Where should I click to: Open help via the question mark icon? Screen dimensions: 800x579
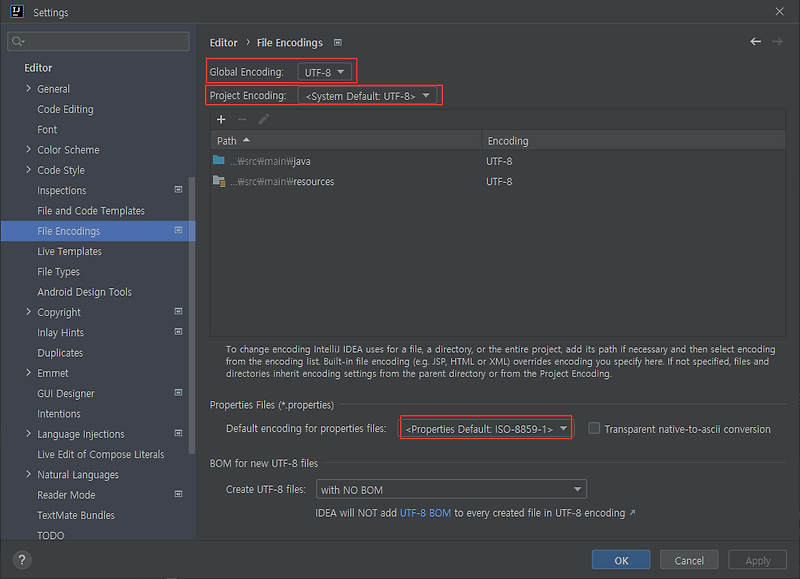[x=21, y=560]
